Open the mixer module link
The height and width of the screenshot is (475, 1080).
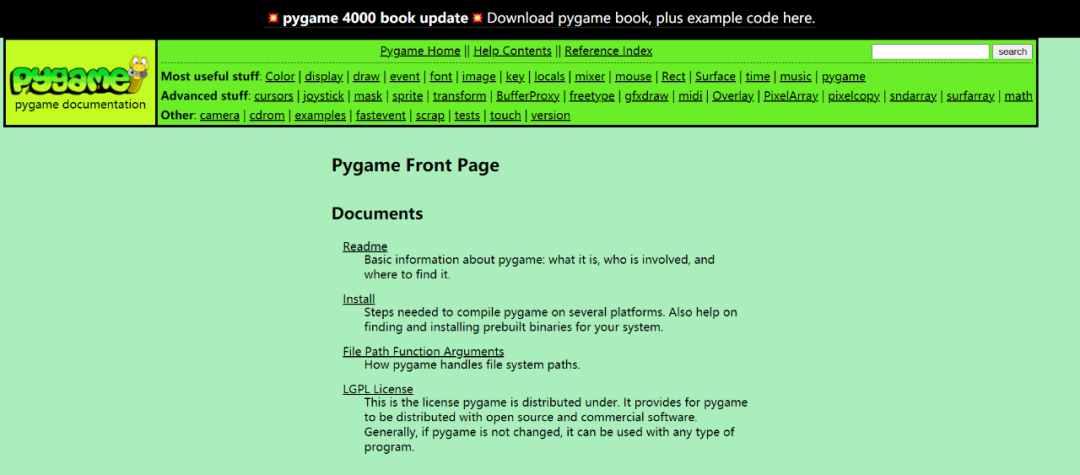click(x=590, y=76)
